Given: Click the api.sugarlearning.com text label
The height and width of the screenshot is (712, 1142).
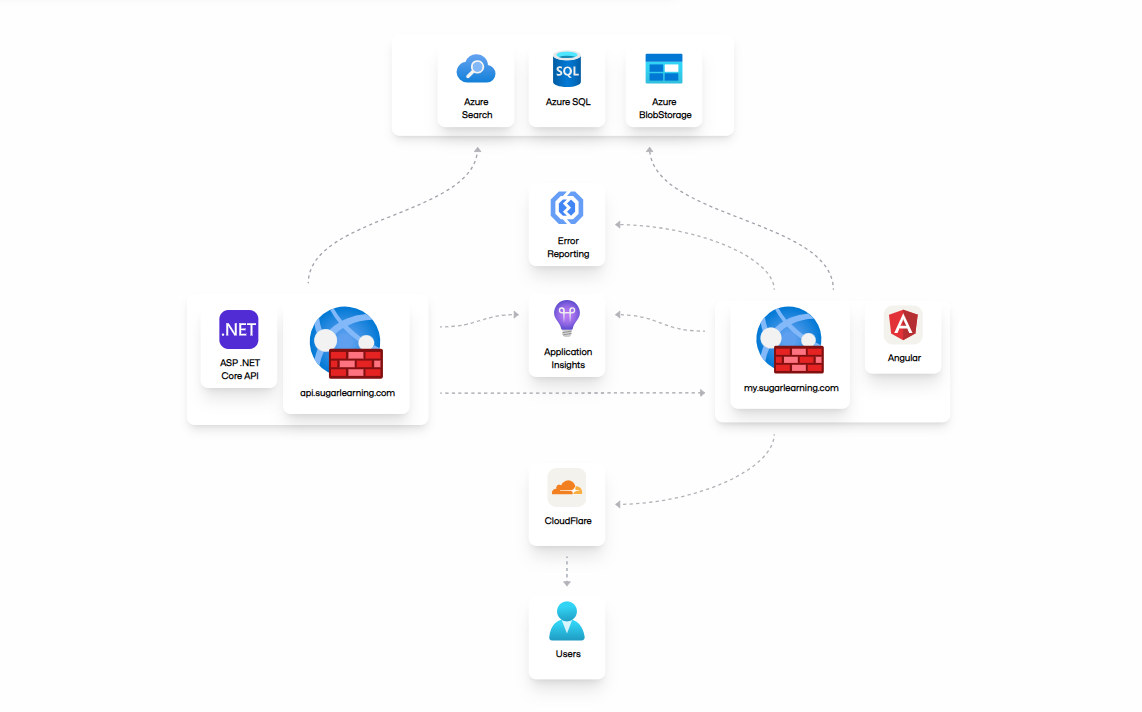Looking at the screenshot, I should pyautogui.click(x=347, y=393).
